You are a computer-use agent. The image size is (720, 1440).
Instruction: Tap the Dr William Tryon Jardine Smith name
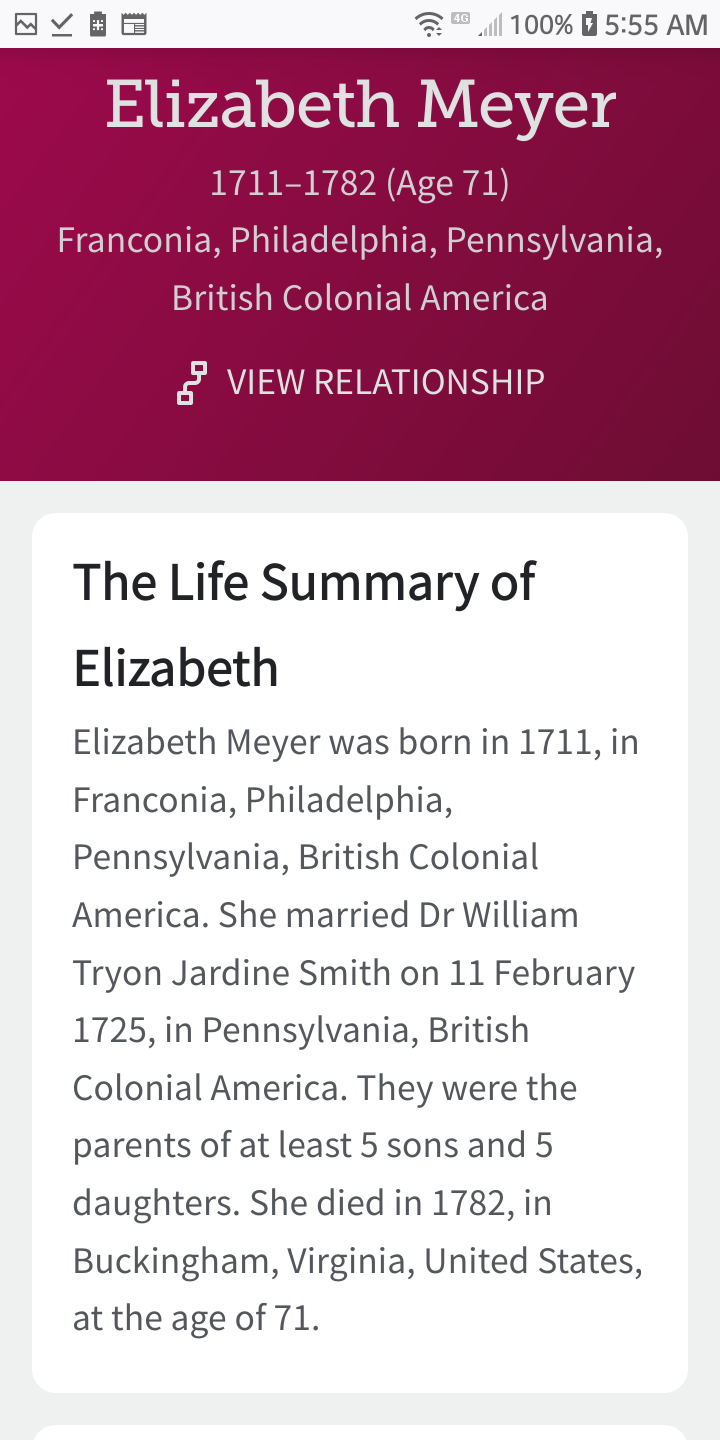(352, 945)
